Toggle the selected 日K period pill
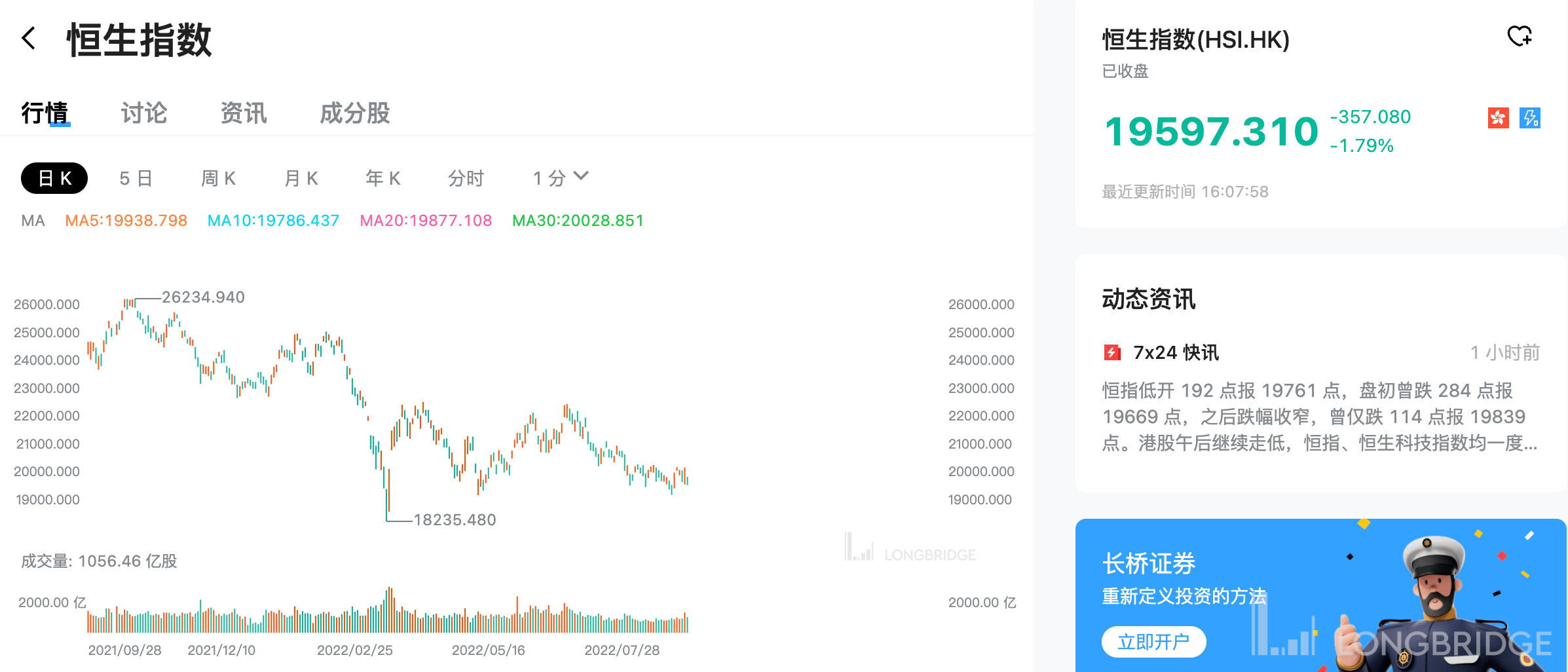The width and height of the screenshot is (1568, 672). point(54,177)
